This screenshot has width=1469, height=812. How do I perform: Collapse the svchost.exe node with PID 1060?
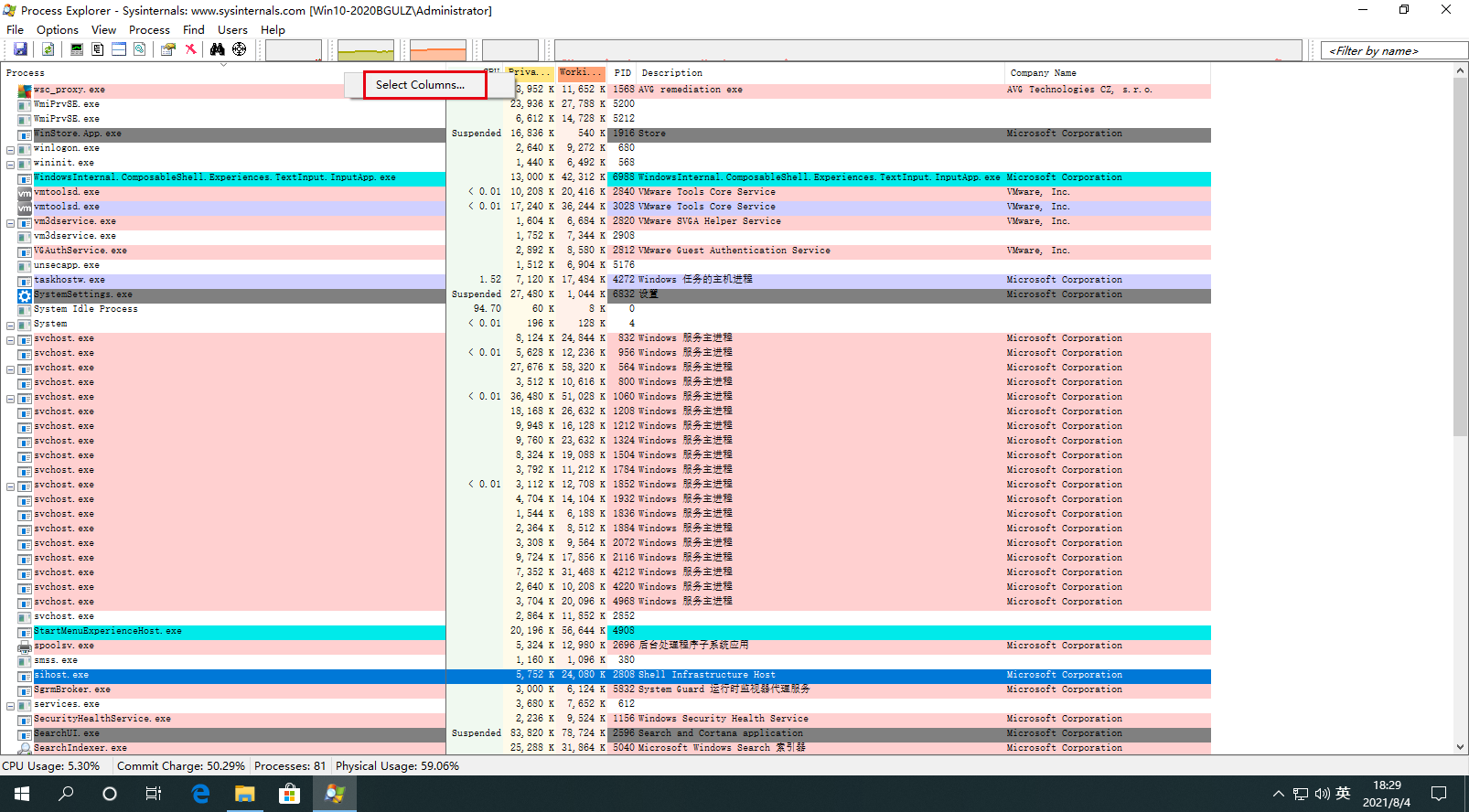click(11, 398)
